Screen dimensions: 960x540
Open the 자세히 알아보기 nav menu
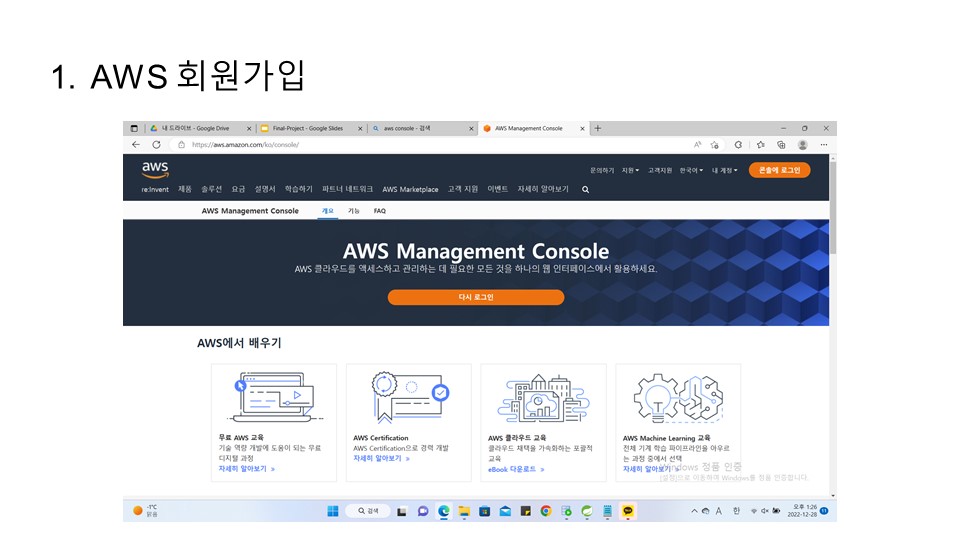tap(543, 189)
